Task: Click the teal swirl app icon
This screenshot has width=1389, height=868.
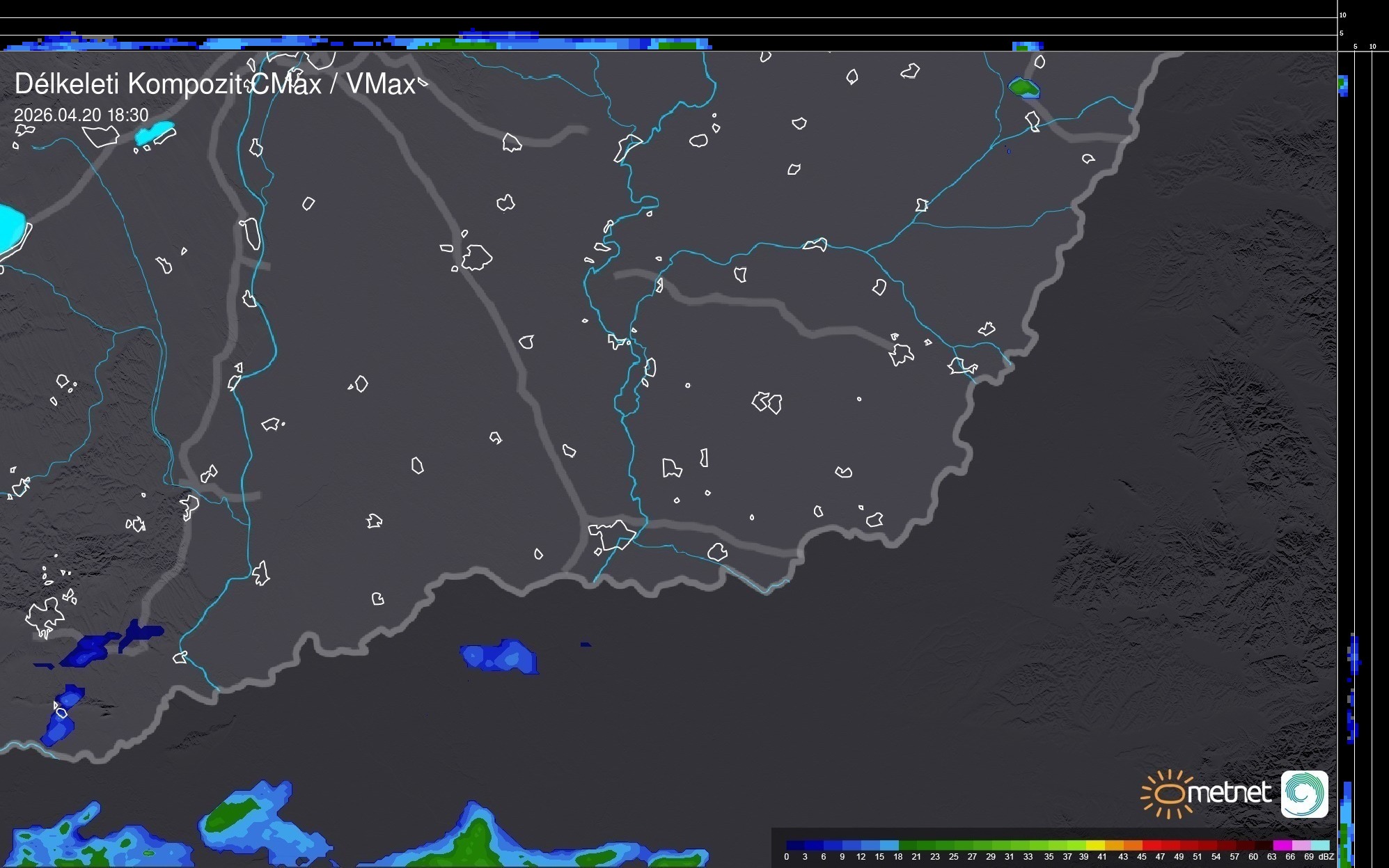Action: [1304, 794]
